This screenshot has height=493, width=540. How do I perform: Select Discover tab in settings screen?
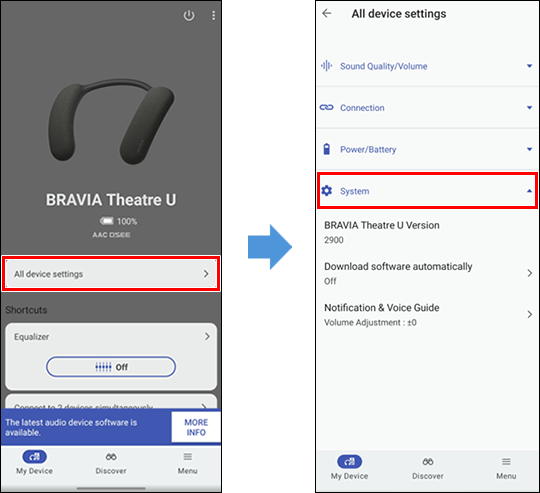(x=428, y=468)
